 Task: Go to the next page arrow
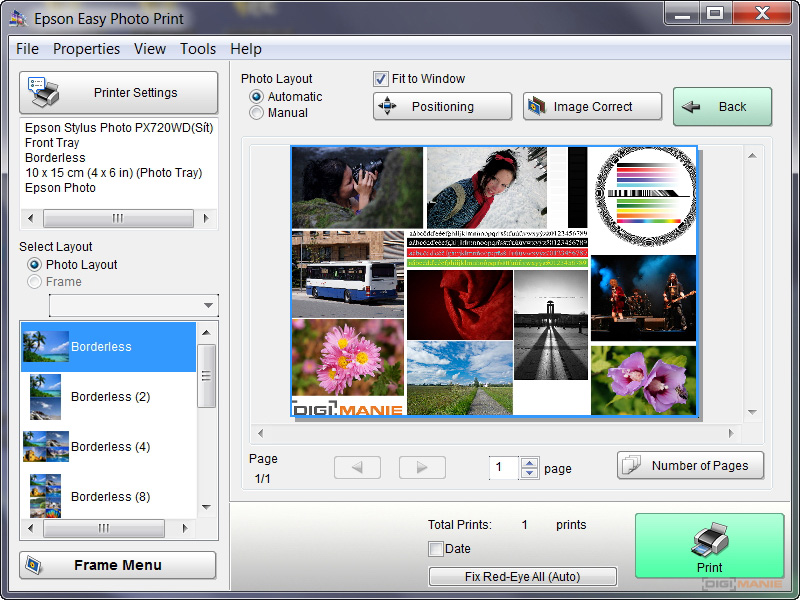pos(422,467)
